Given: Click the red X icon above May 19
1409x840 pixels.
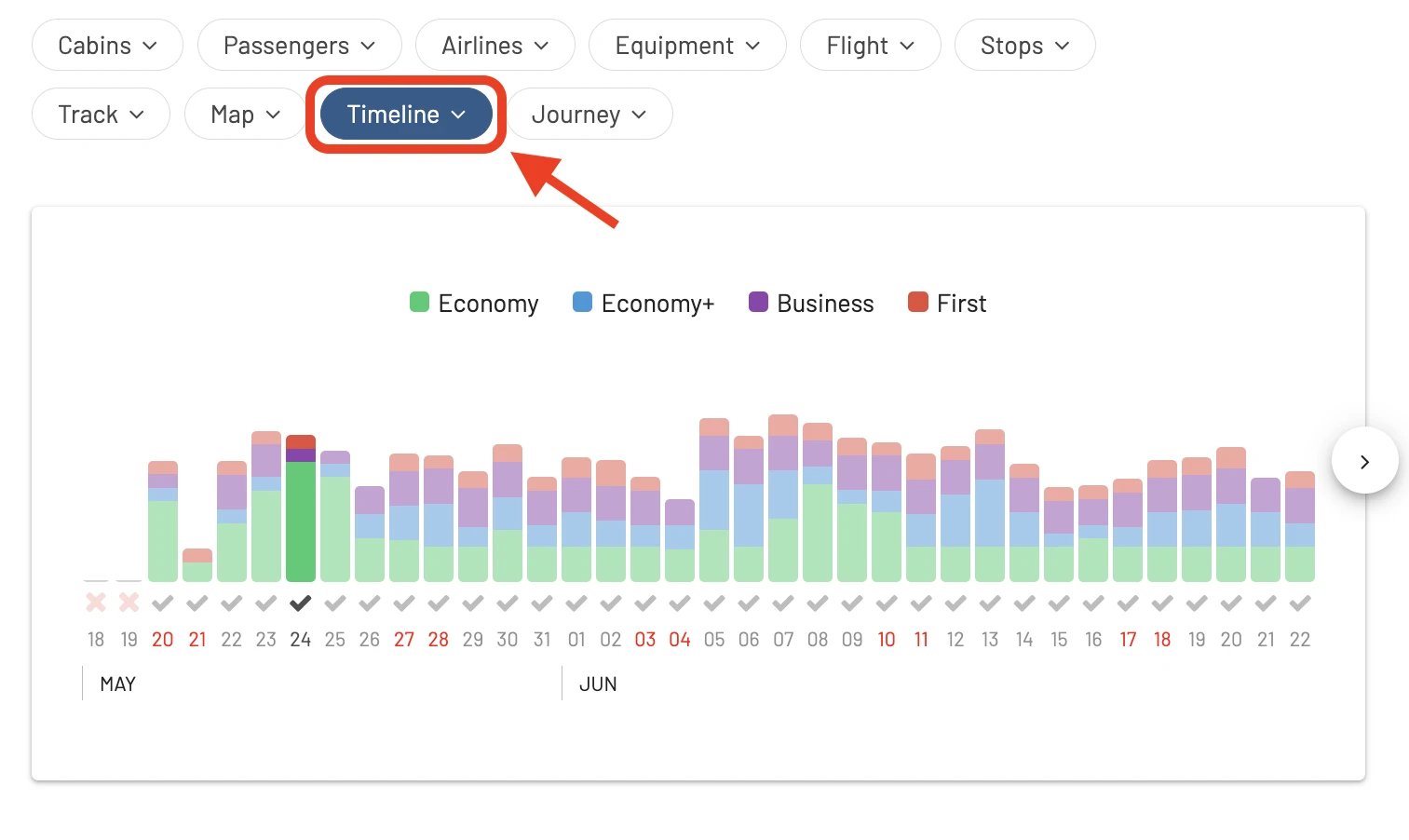Looking at the screenshot, I should (x=129, y=603).
